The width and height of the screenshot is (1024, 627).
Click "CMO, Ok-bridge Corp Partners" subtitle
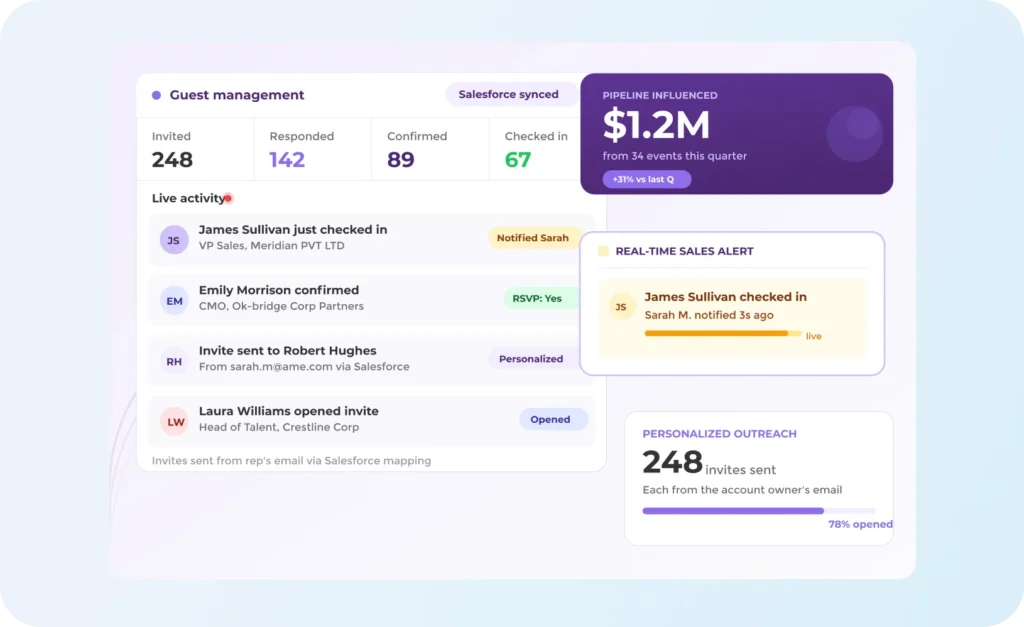point(281,306)
